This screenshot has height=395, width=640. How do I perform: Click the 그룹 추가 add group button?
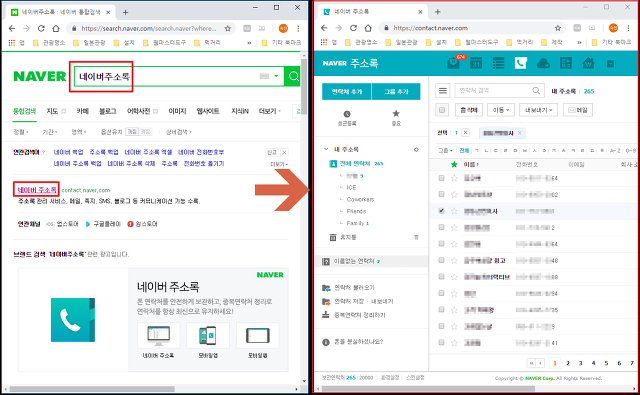396,91
